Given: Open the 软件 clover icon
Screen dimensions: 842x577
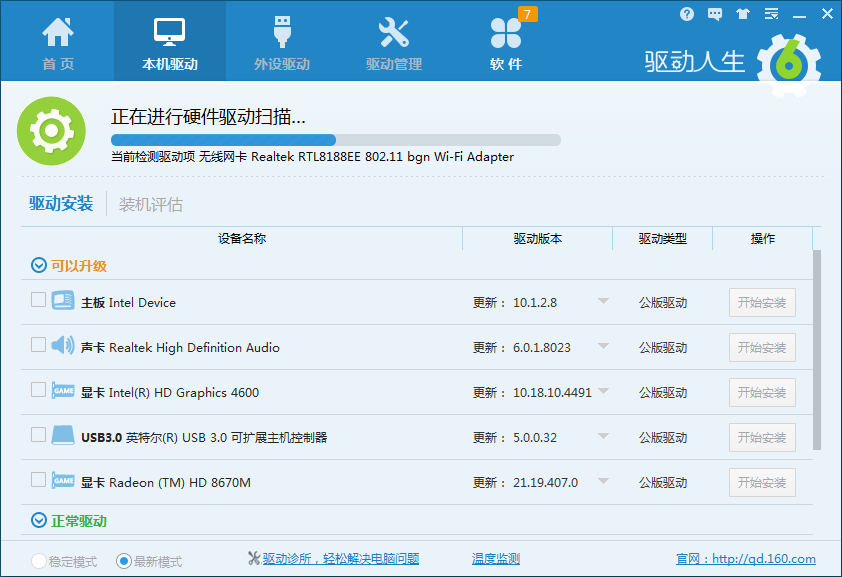Looking at the screenshot, I should 506,34.
